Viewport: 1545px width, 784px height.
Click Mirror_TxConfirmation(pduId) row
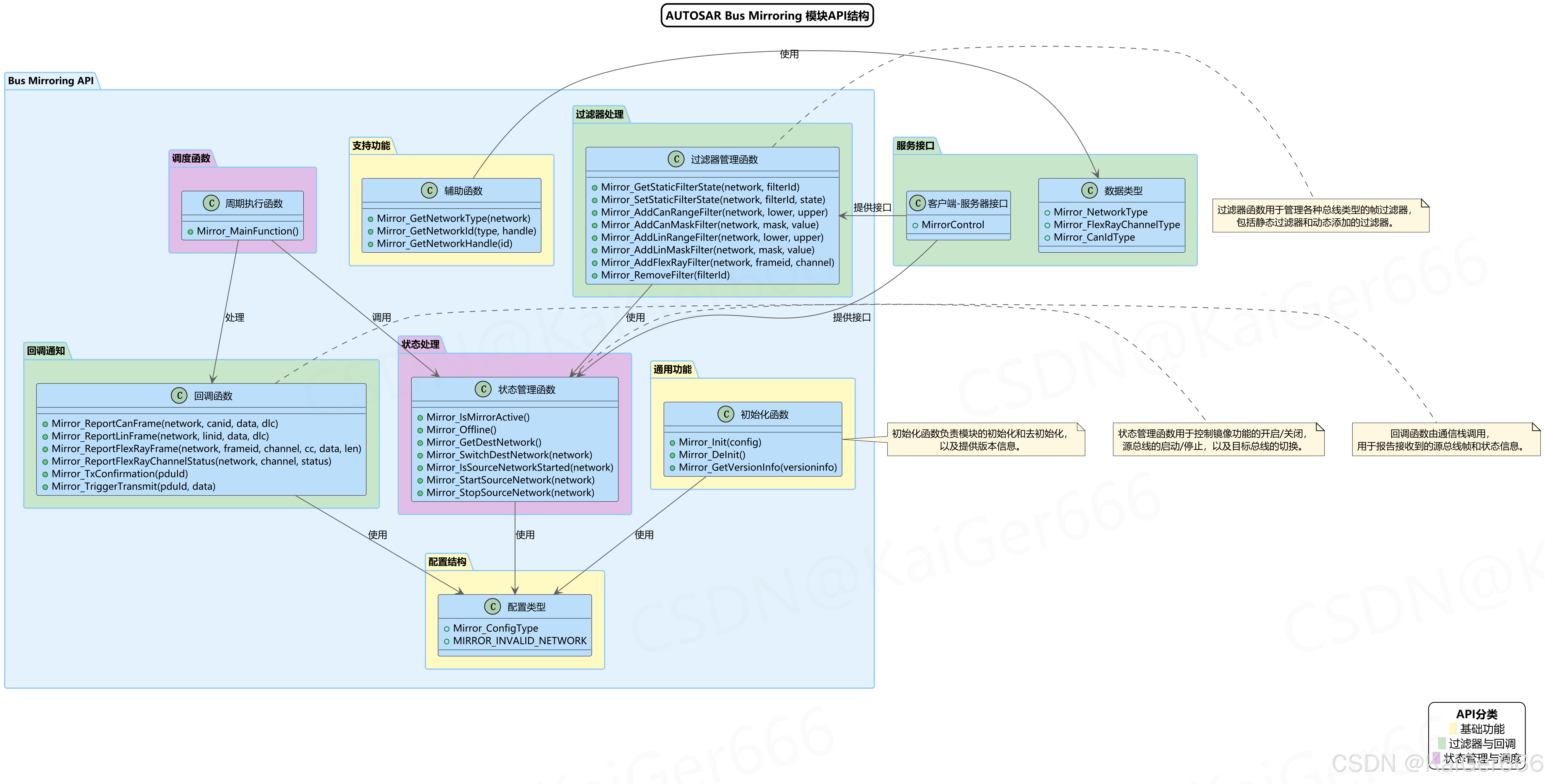point(115,474)
